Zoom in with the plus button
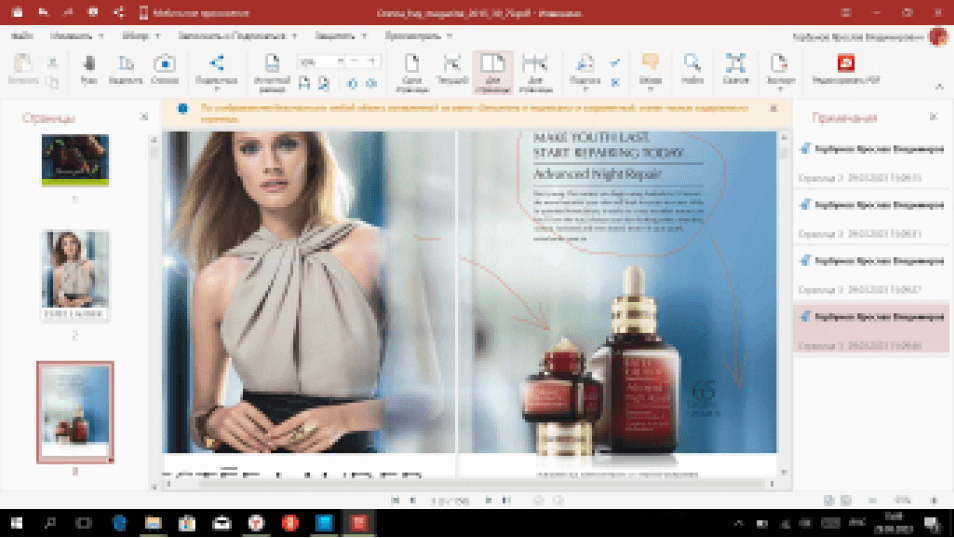 pos(372,61)
